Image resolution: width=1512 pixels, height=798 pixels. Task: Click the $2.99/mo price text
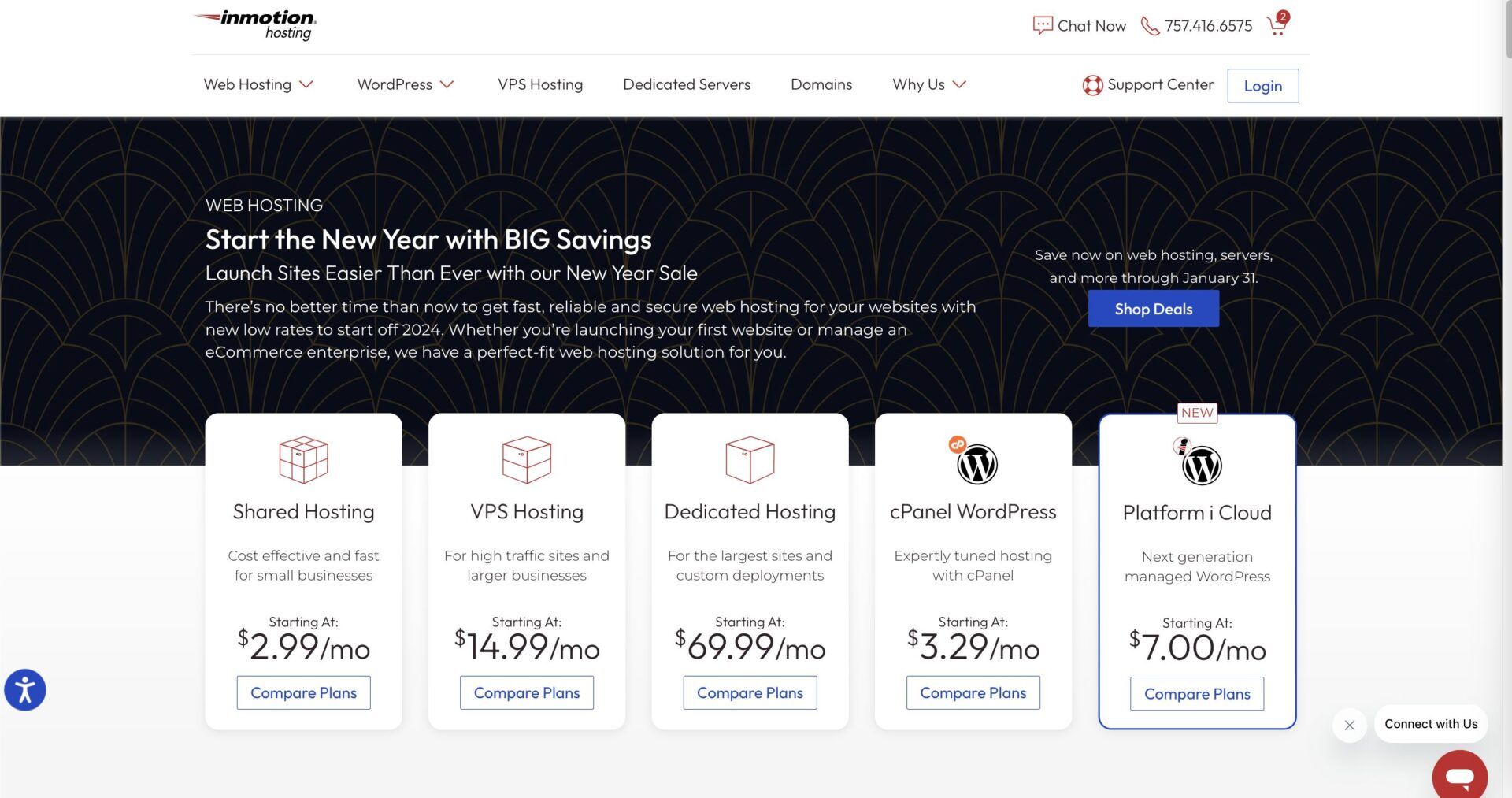coord(303,646)
